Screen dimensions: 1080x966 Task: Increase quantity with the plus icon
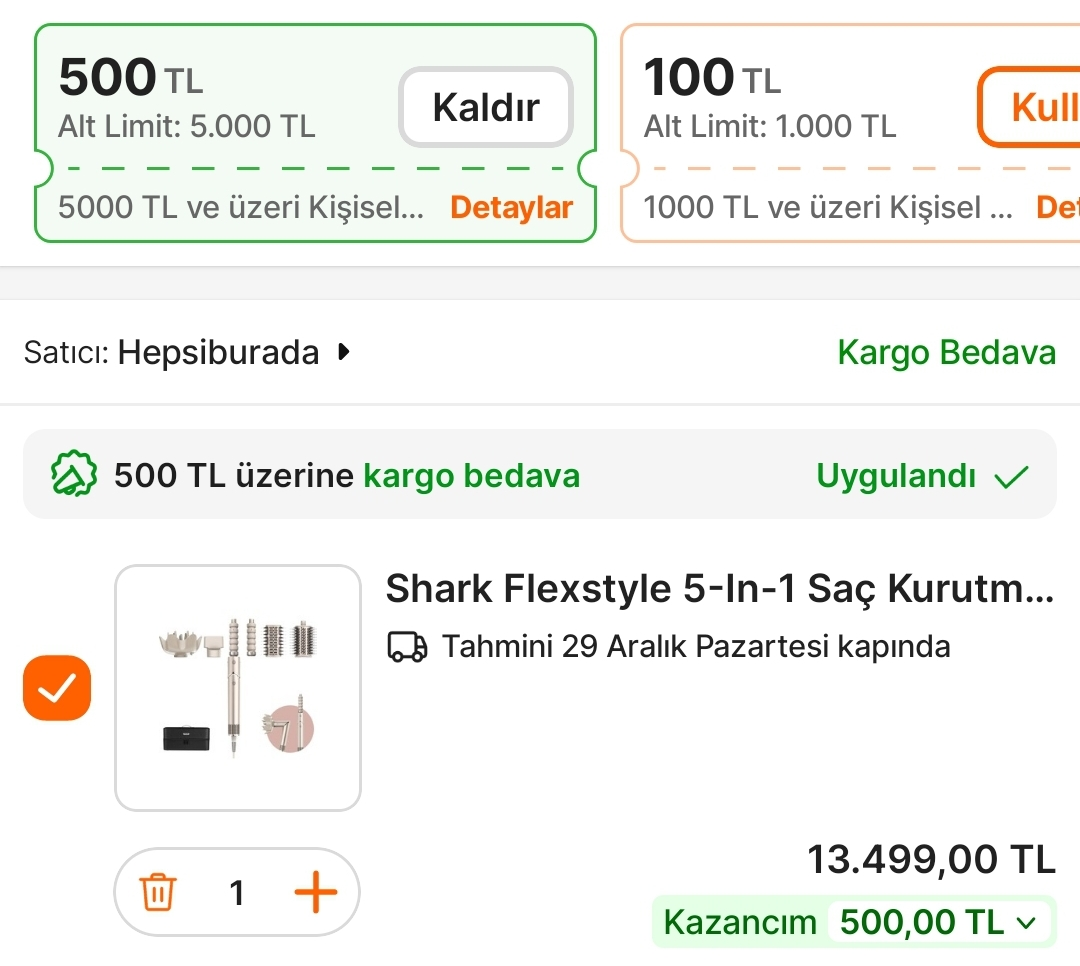(x=315, y=892)
